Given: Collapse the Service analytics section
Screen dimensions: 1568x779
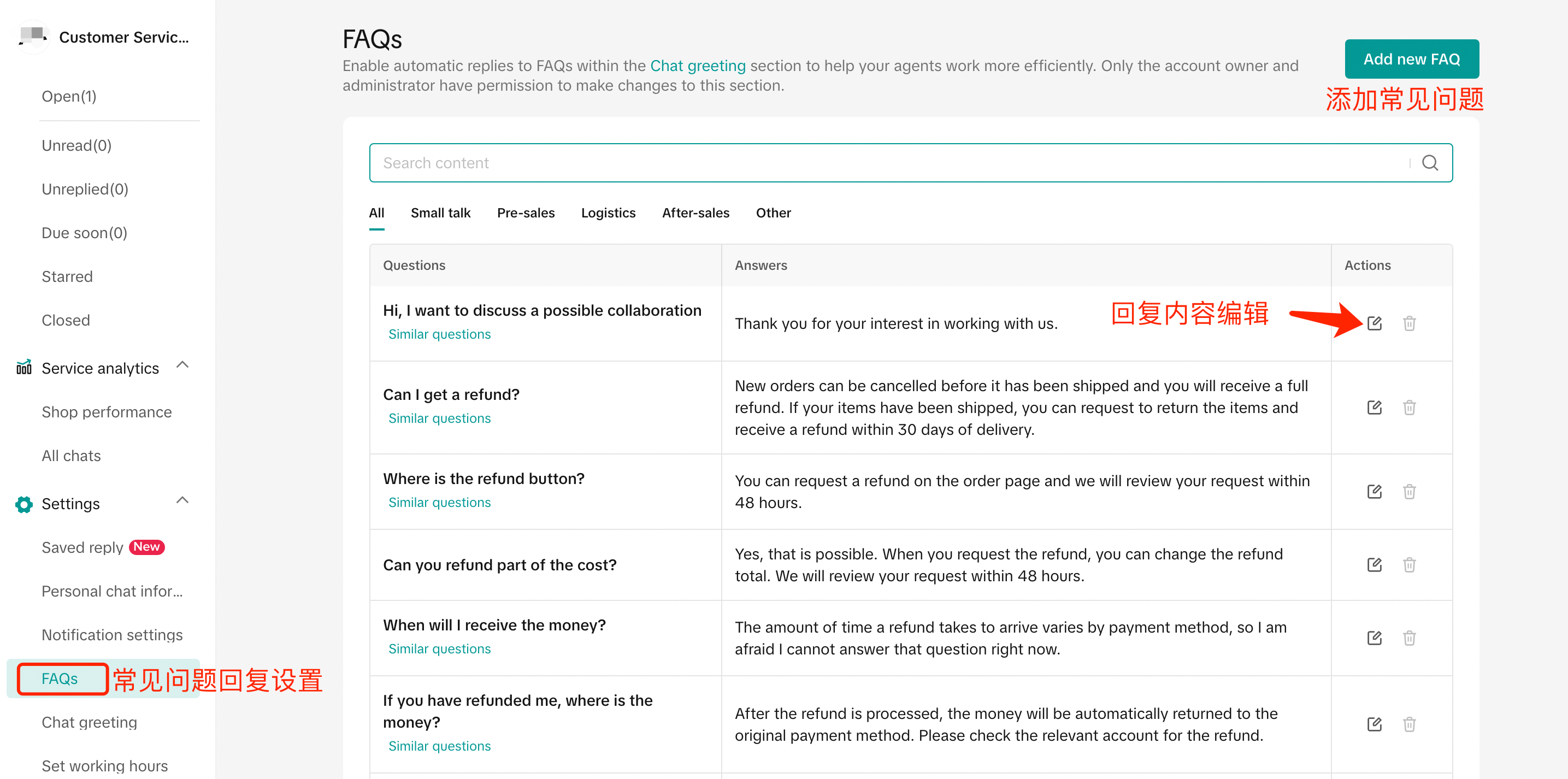Looking at the screenshot, I should pos(182,365).
